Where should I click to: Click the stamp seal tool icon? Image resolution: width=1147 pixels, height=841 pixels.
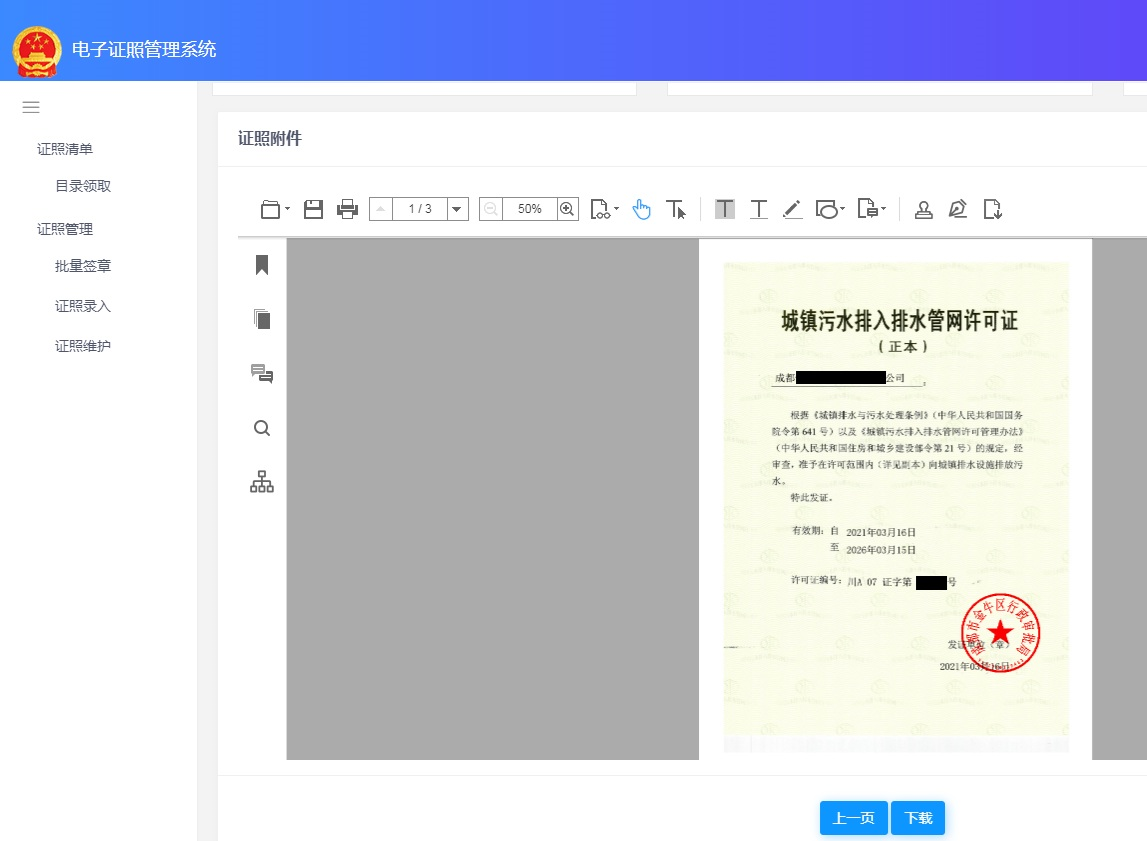click(924, 209)
